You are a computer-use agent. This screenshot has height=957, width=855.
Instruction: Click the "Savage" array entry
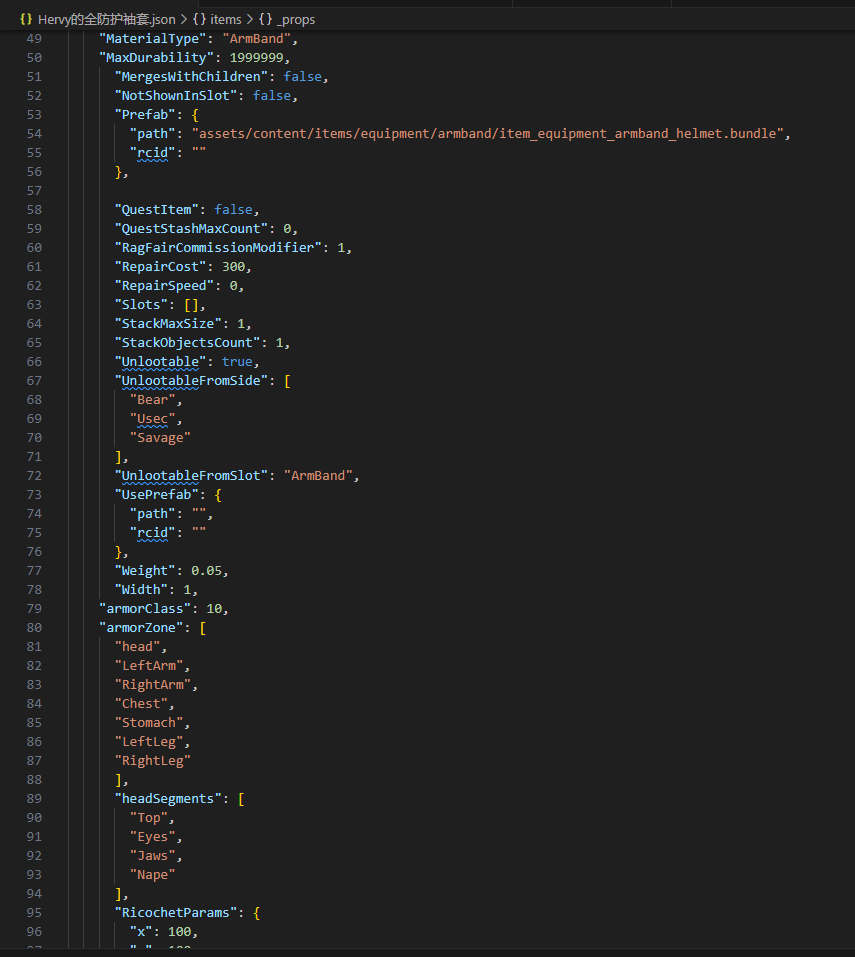160,437
